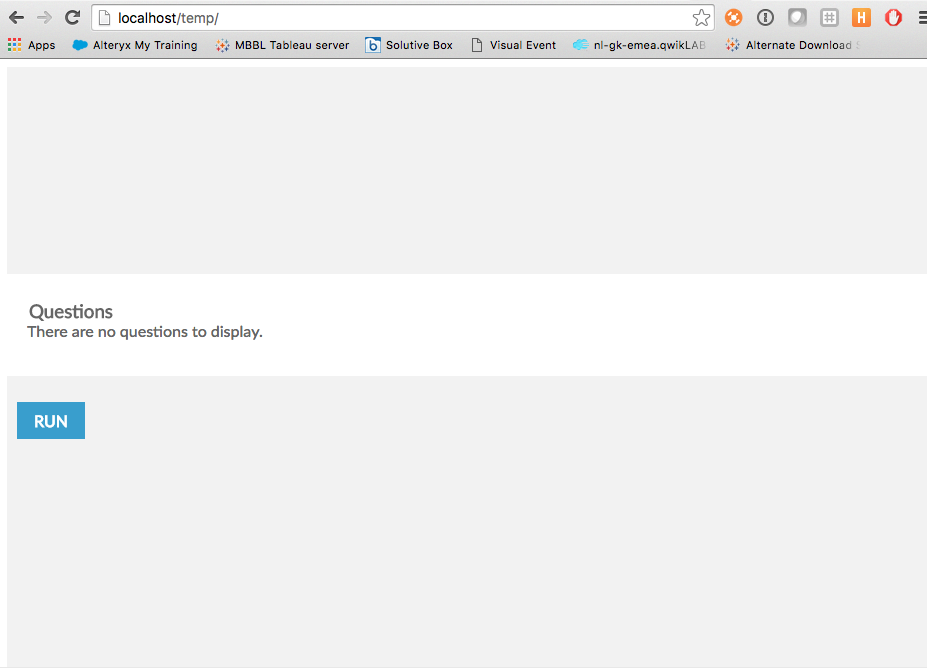
Task: Click the Ghostery shield extension icon
Action: 797,17
